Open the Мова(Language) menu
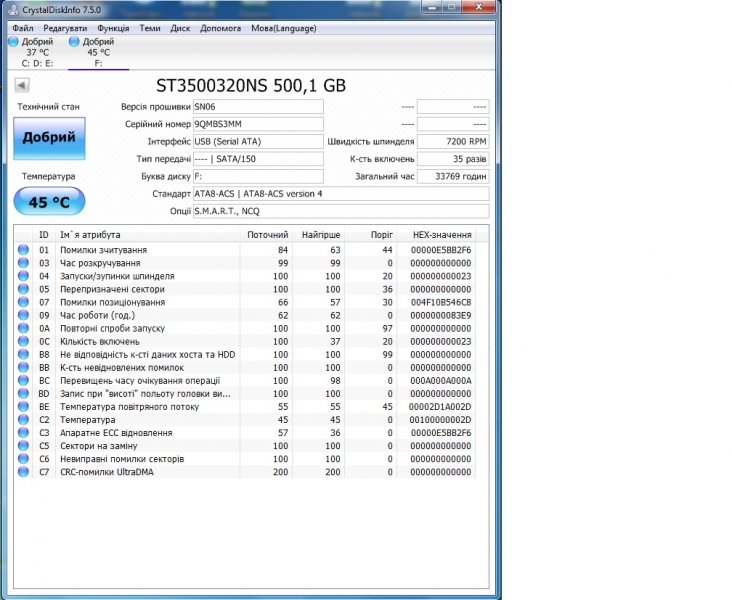The image size is (732, 600). point(283,28)
